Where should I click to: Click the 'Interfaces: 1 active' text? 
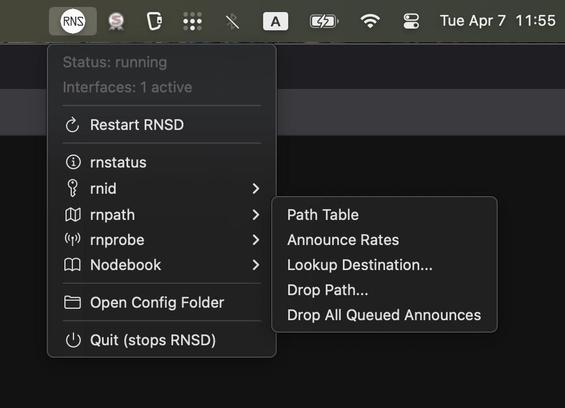pyautogui.click(x=128, y=87)
